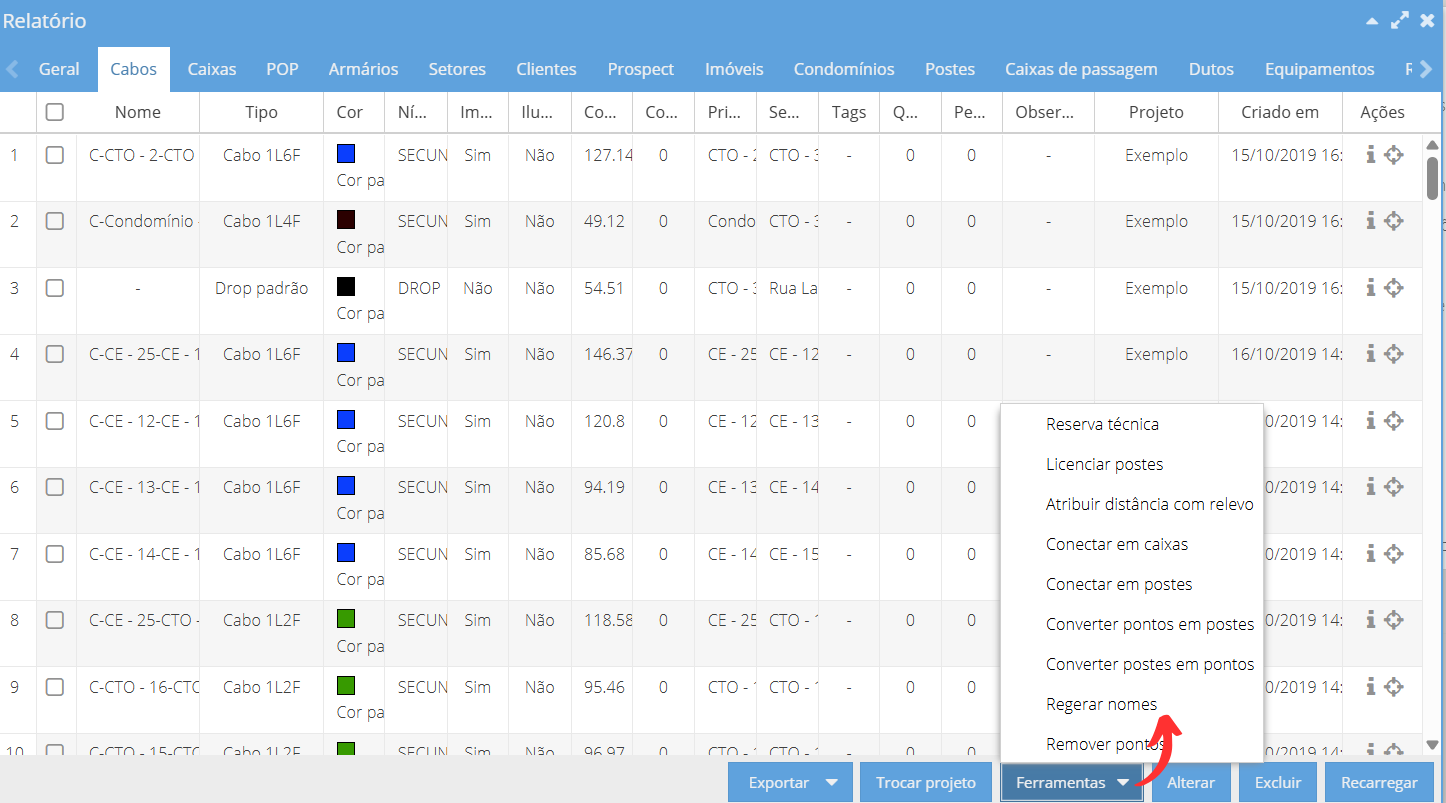
Task: Check the box for row 7 C-CE - 14-CE
Action: (55, 554)
